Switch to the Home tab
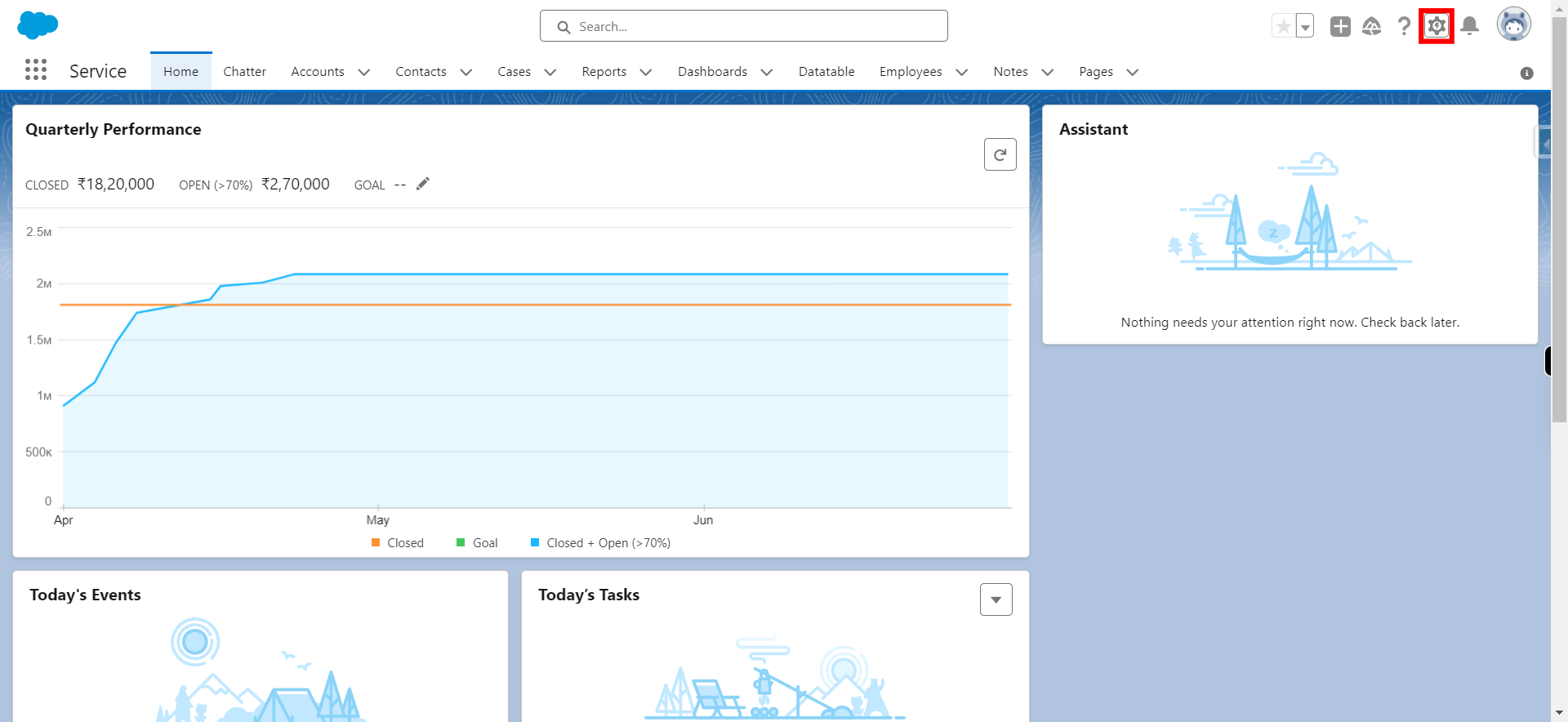The height and width of the screenshot is (722, 1568). coord(180,72)
